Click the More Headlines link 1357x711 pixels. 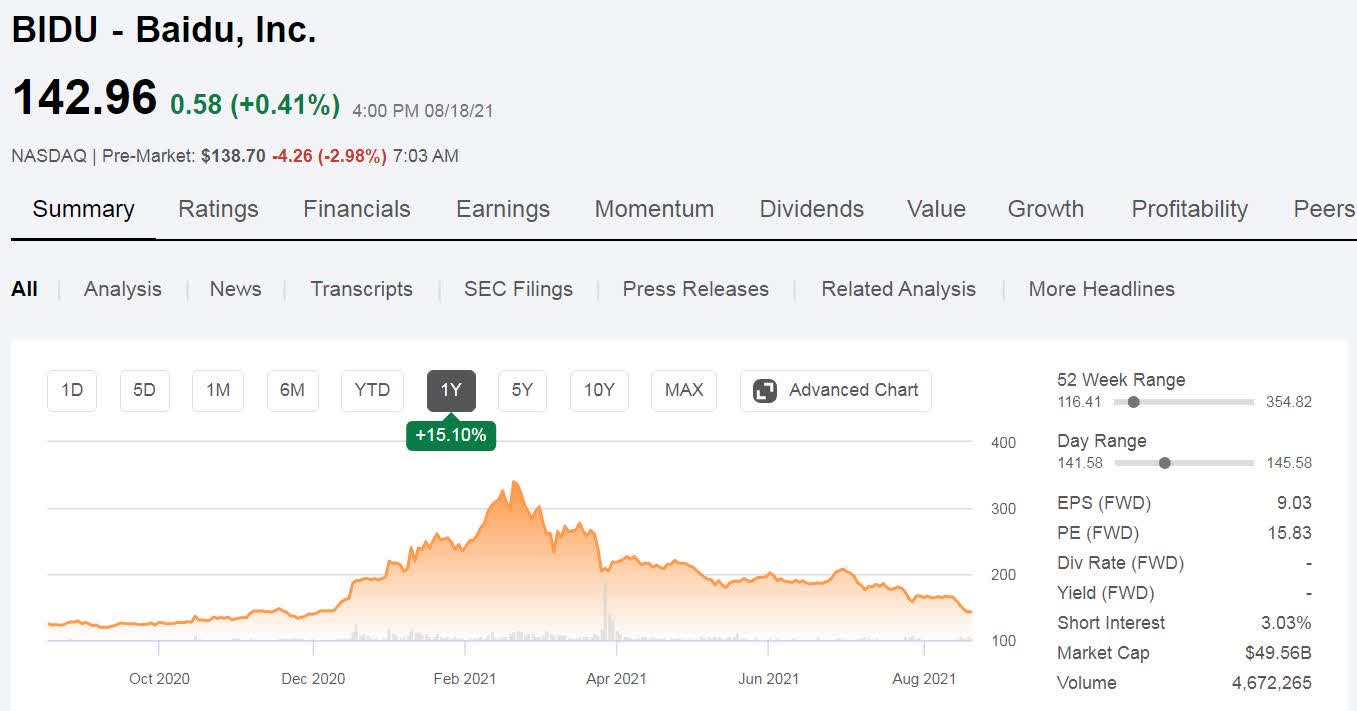[x=1101, y=289]
